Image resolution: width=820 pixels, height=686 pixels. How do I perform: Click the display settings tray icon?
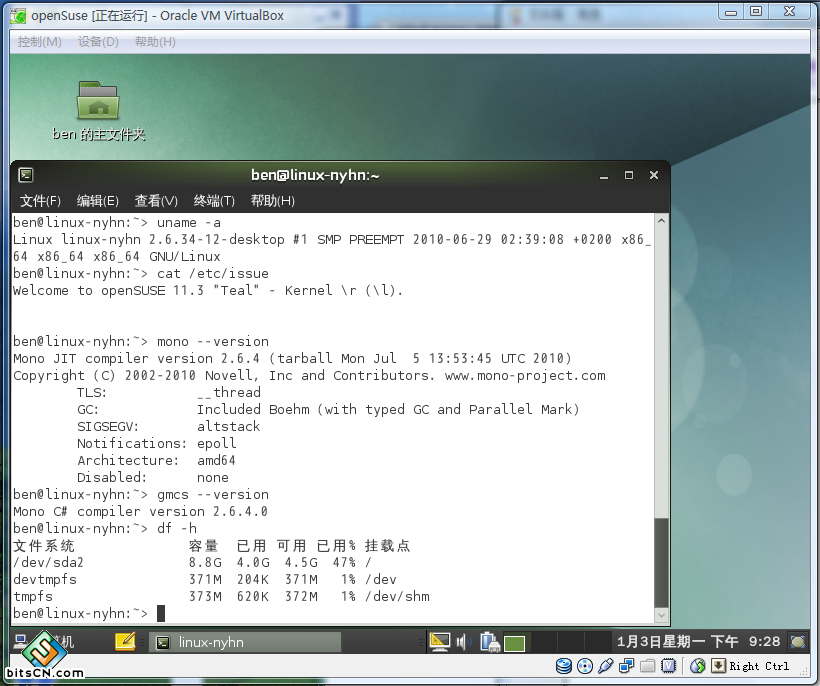click(439, 642)
